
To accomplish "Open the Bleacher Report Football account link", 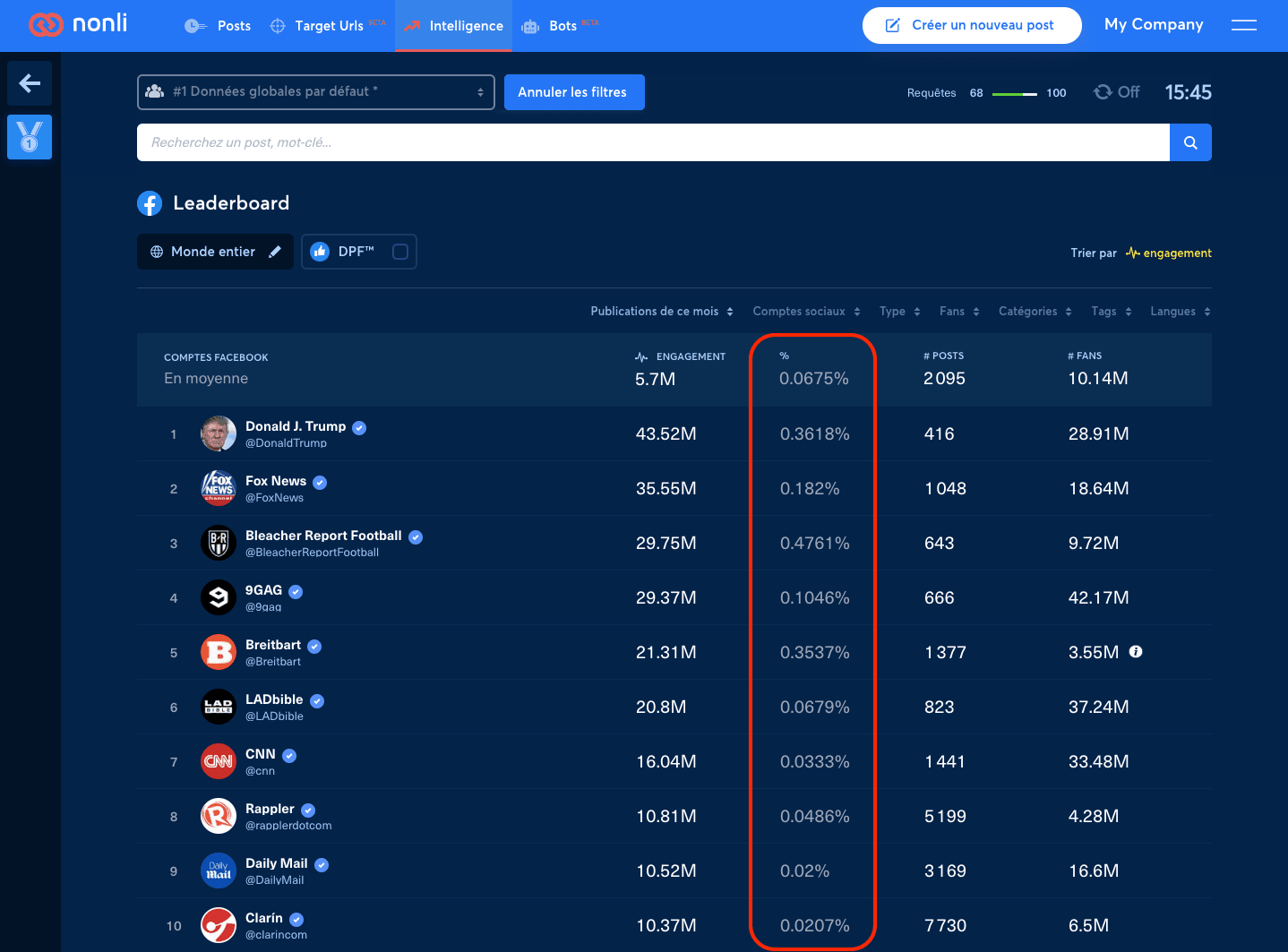I will click(323, 536).
